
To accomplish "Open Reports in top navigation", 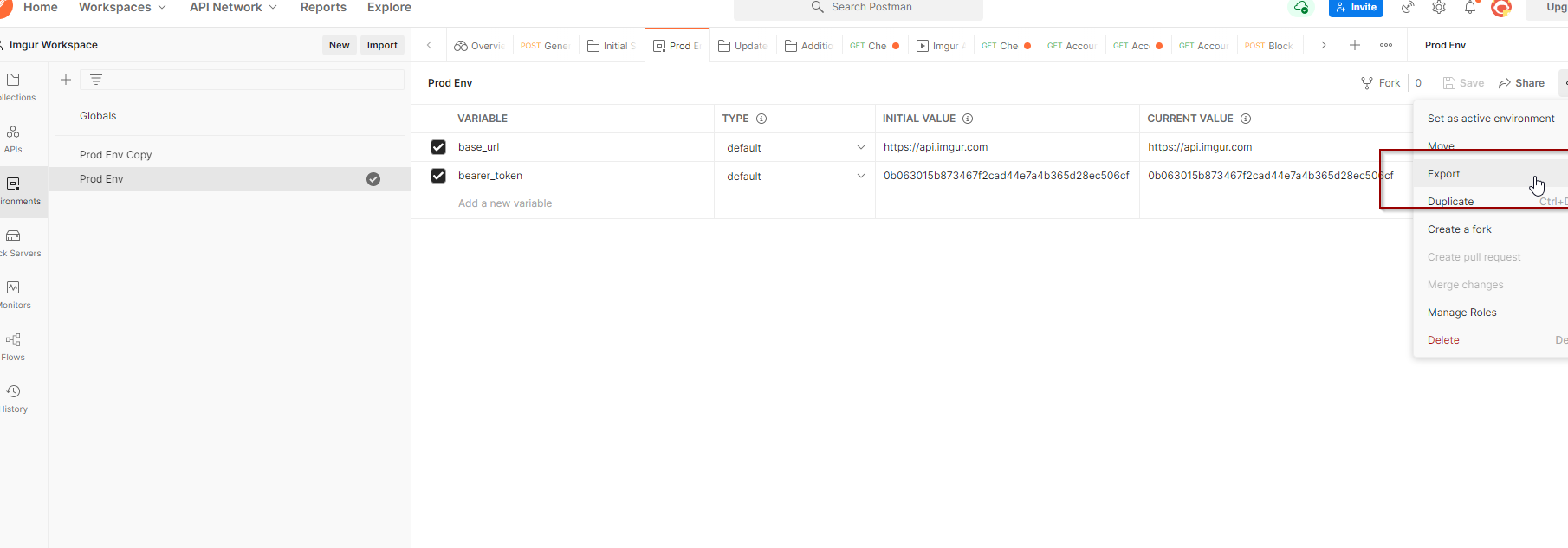I will (x=323, y=7).
